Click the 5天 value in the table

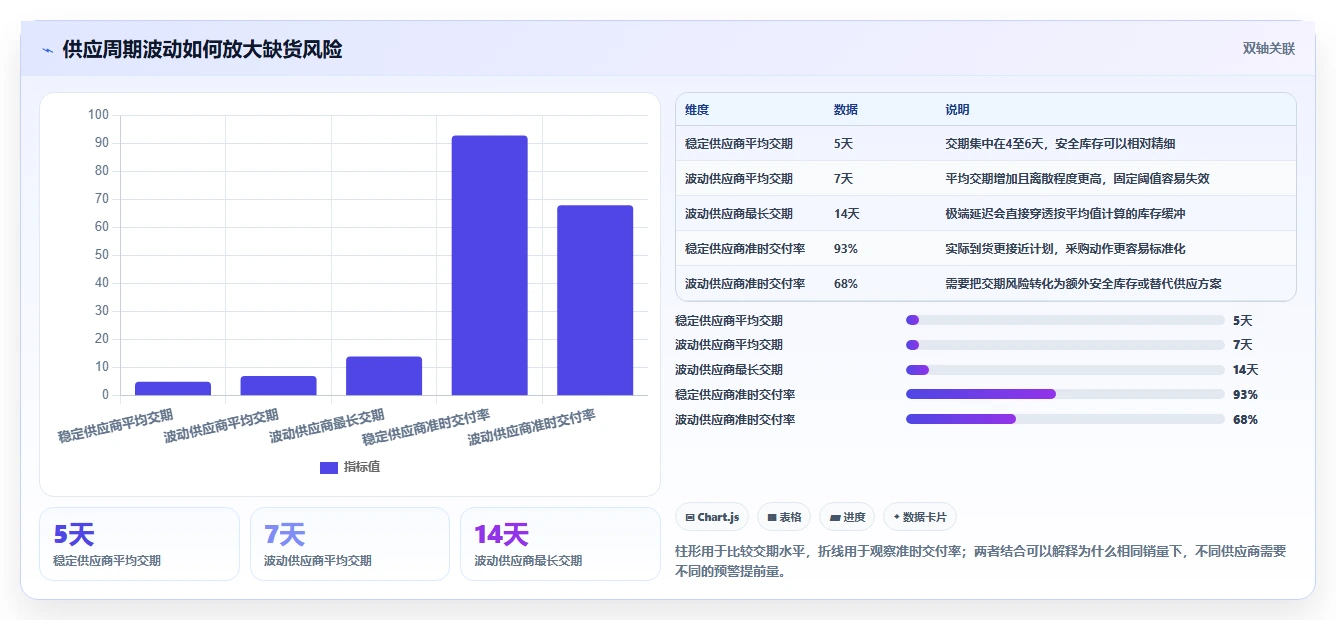click(x=843, y=144)
